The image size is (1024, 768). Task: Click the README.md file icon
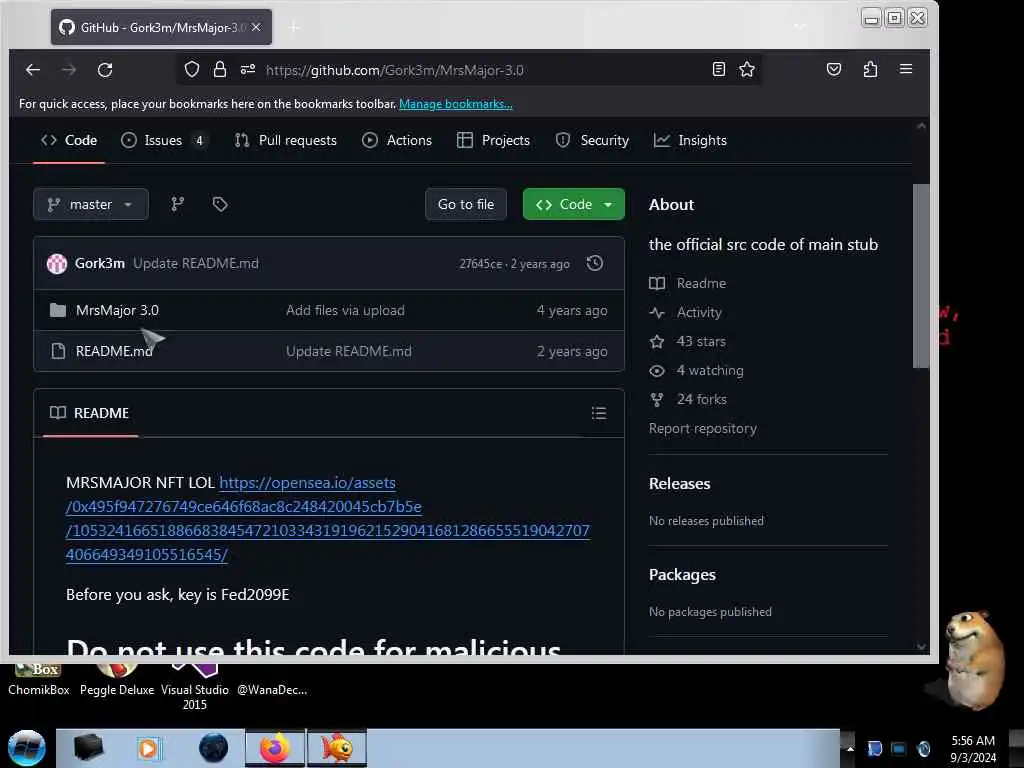pos(58,351)
